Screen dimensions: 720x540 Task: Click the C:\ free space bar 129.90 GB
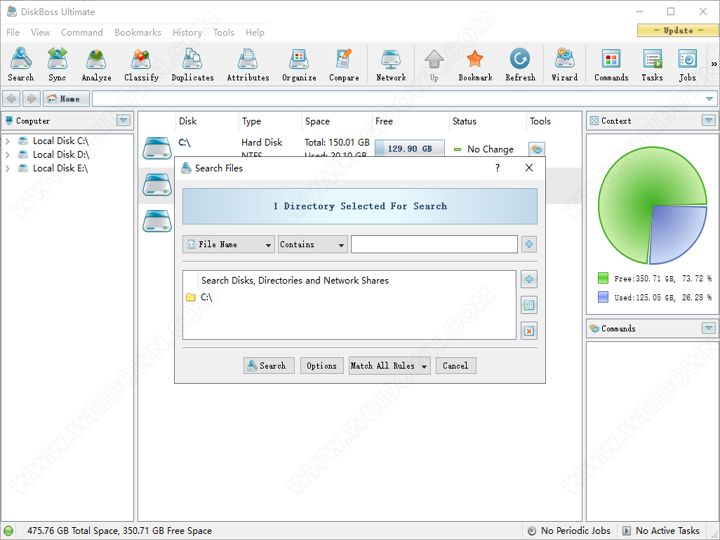[x=410, y=148]
